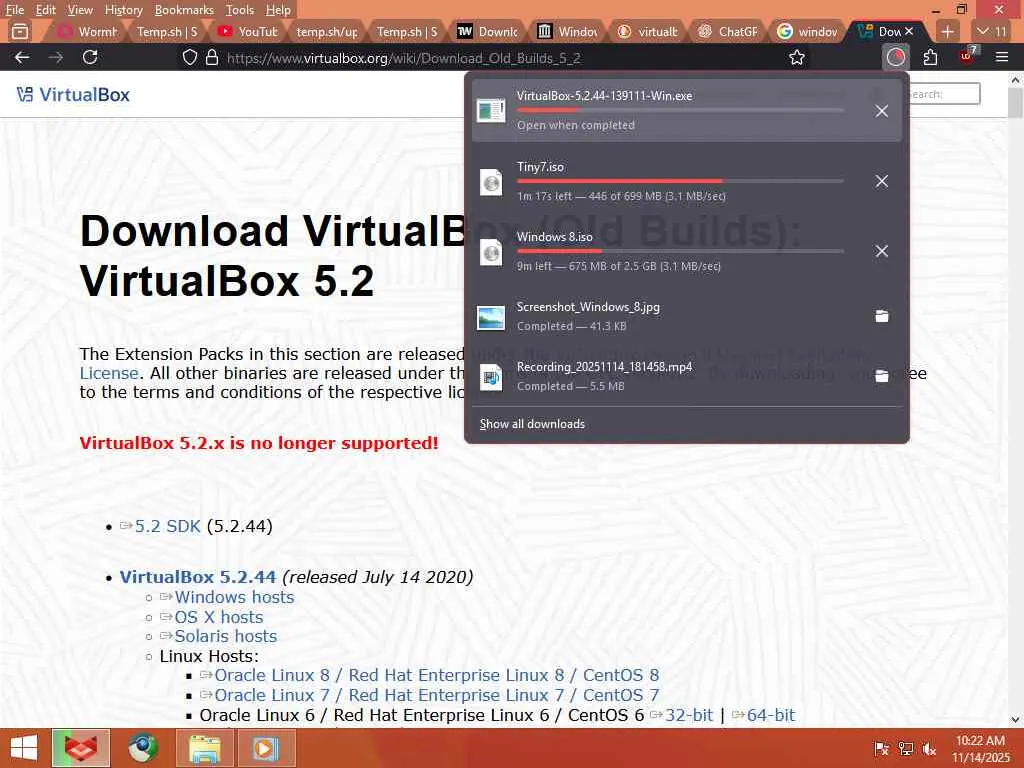Open the History menu
1024x768 pixels.
pyautogui.click(x=123, y=10)
